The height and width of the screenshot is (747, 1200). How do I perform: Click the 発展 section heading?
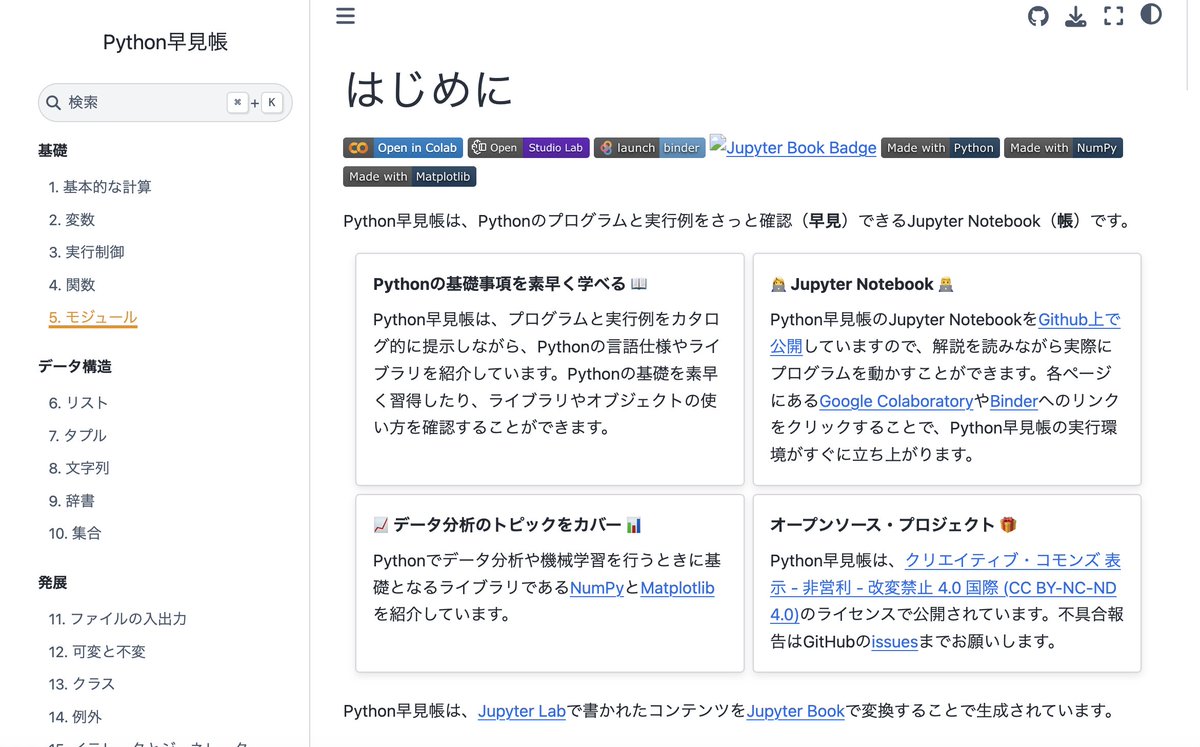pos(53,583)
